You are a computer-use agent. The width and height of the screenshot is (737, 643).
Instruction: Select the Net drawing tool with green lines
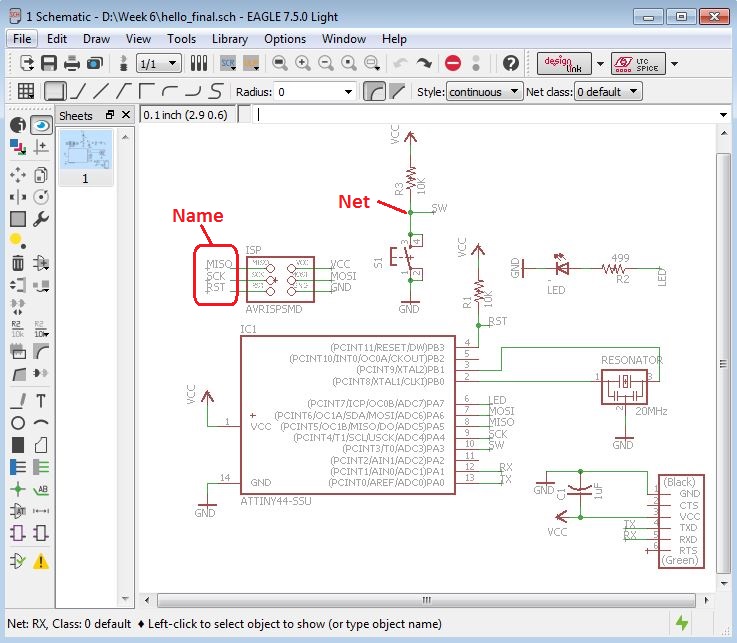click(41, 467)
